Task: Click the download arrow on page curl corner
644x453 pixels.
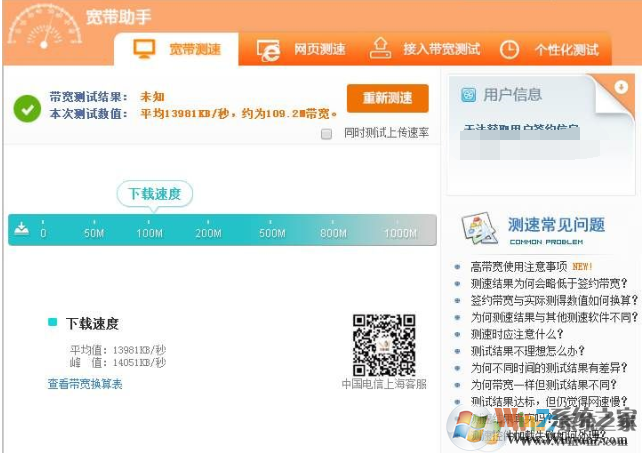Action: (621, 87)
